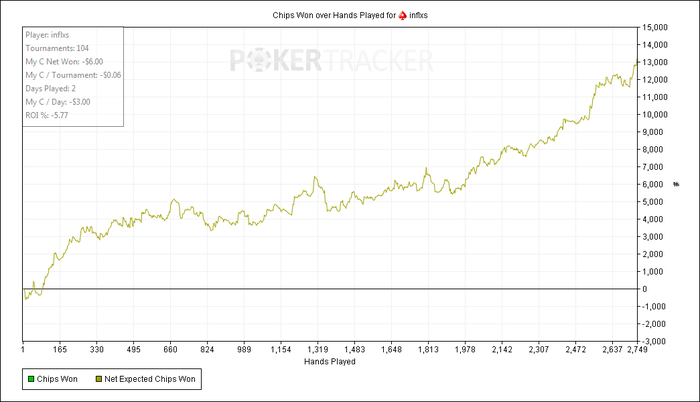Click the My C Net Won stat line
This screenshot has width=700, height=402.
coord(64,62)
